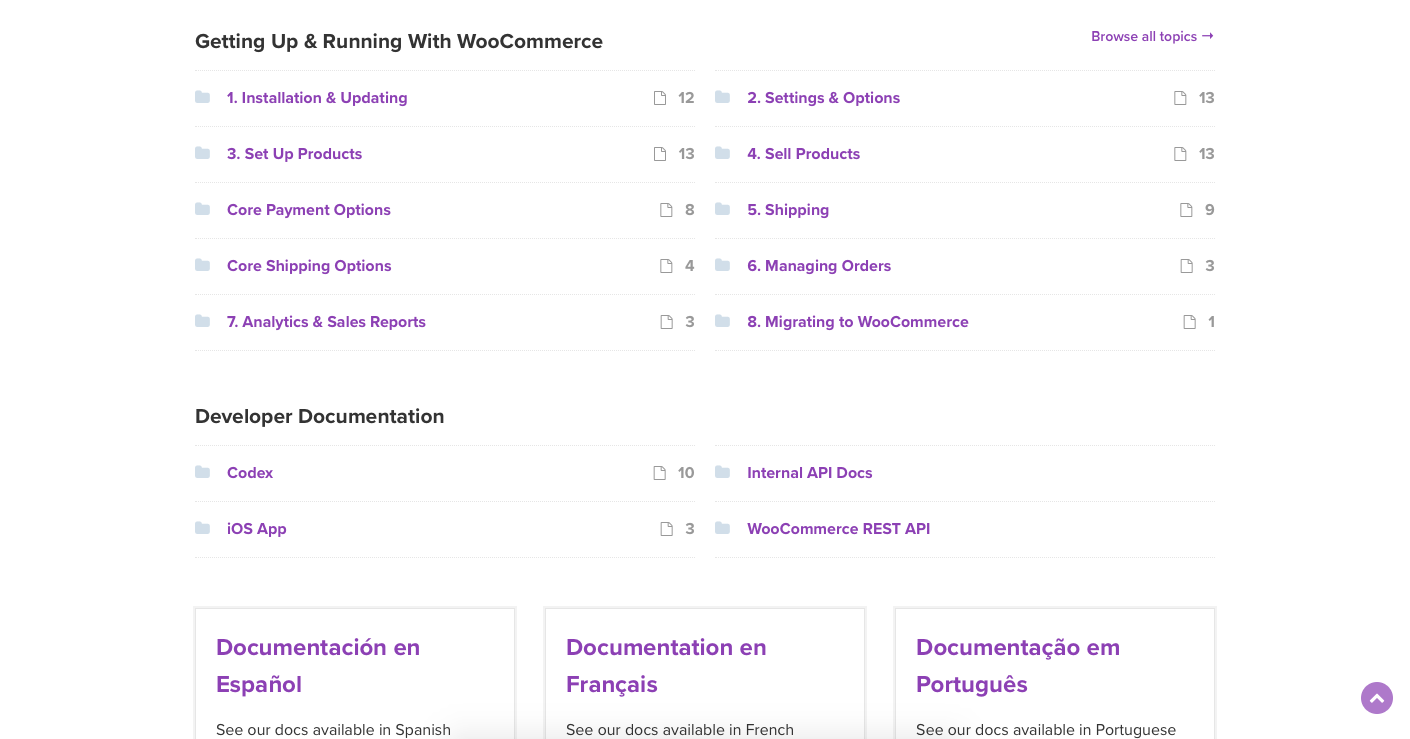Click document icon in iOS App row

point(666,529)
